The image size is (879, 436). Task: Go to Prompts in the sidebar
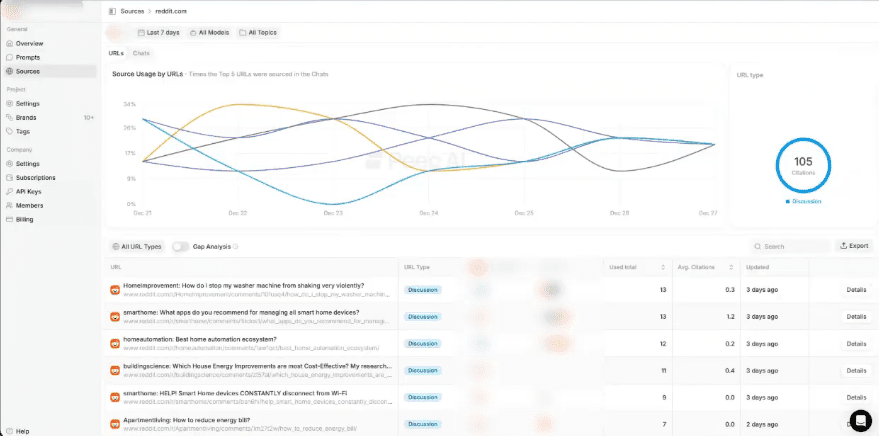(x=29, y=57)
